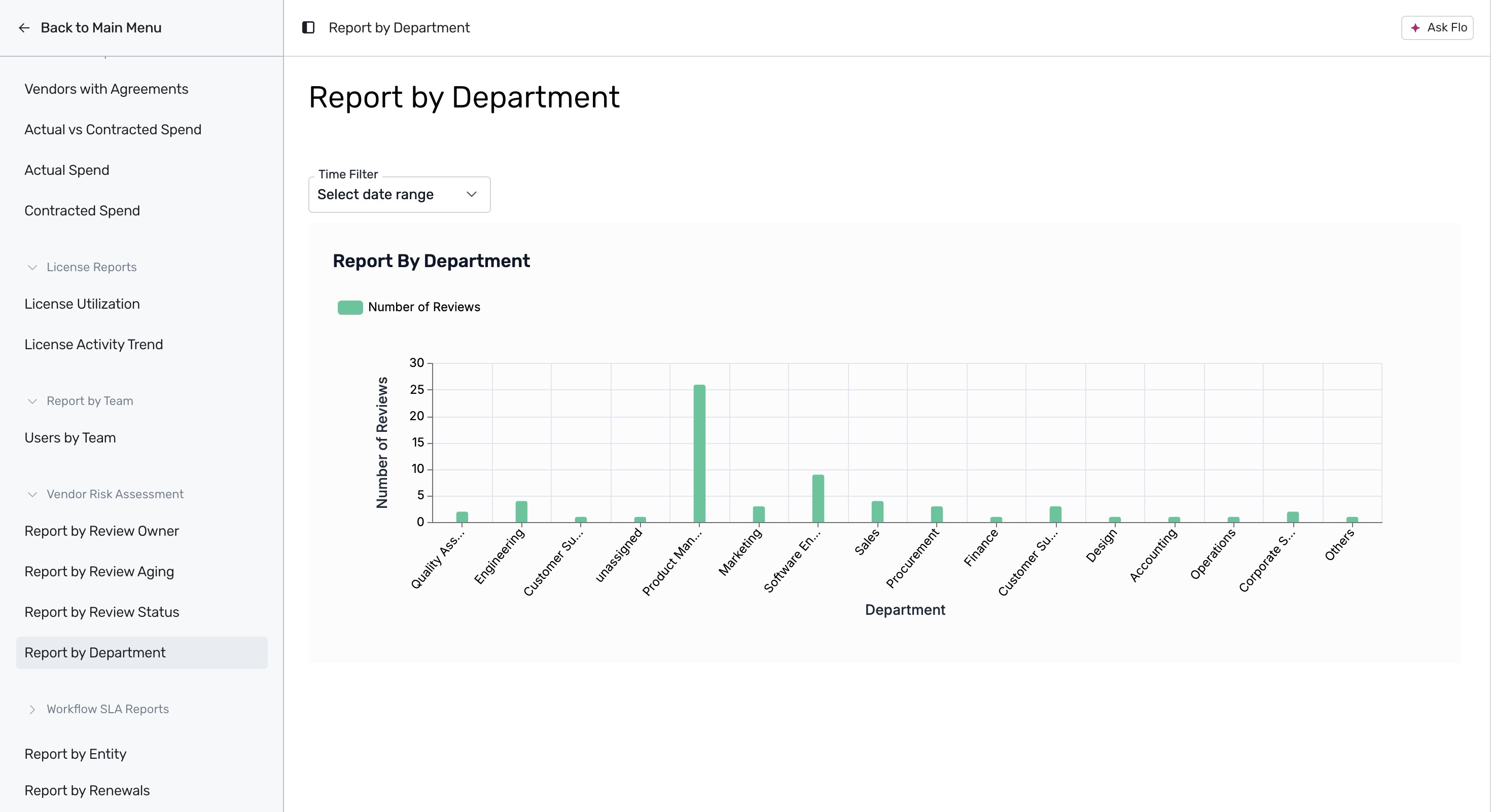Click the Others axis label
The image size is (1491, 812).
click(x=1339, y=544)
